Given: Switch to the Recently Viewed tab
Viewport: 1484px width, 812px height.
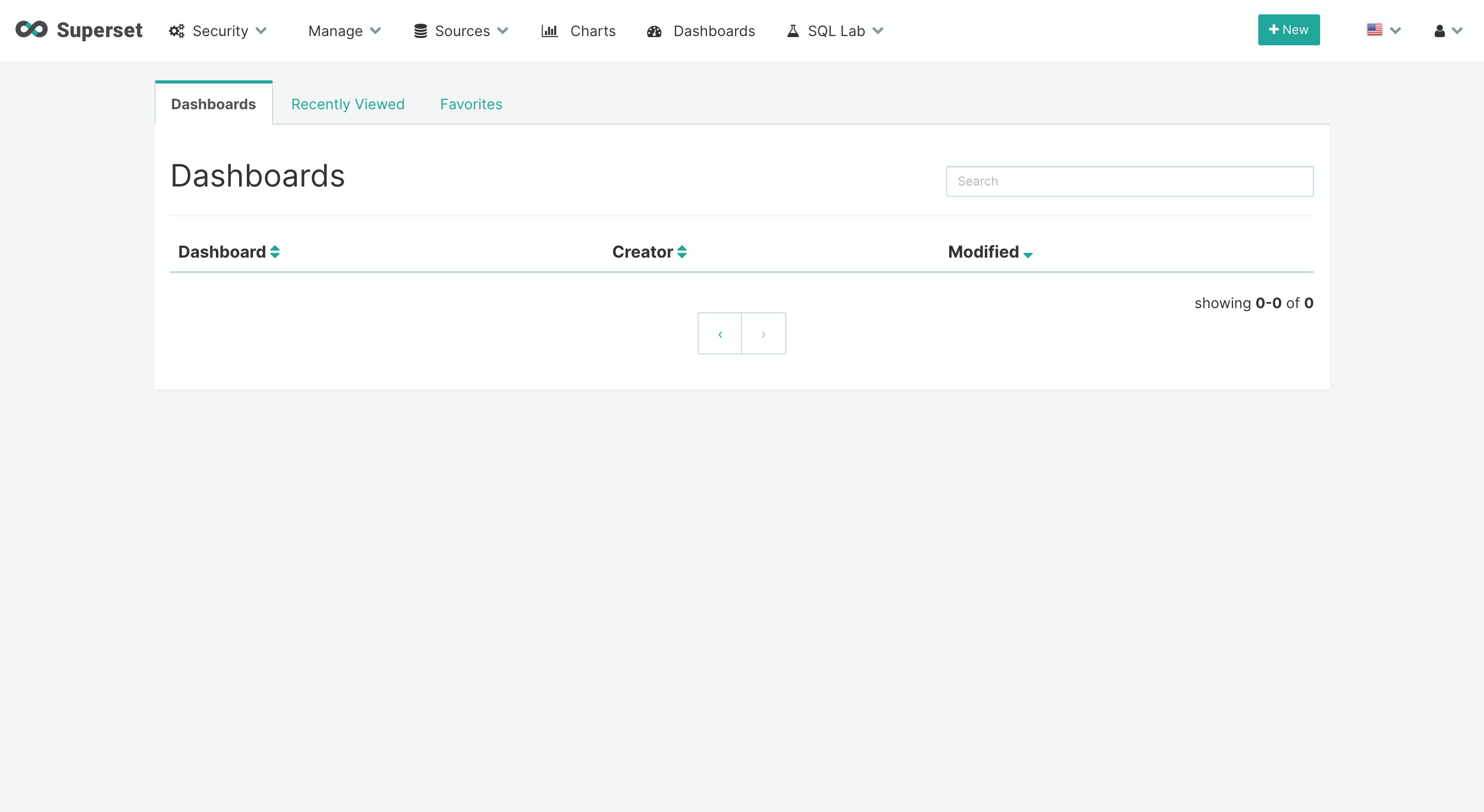Looking at the screenshot, I should pos(348,104).
